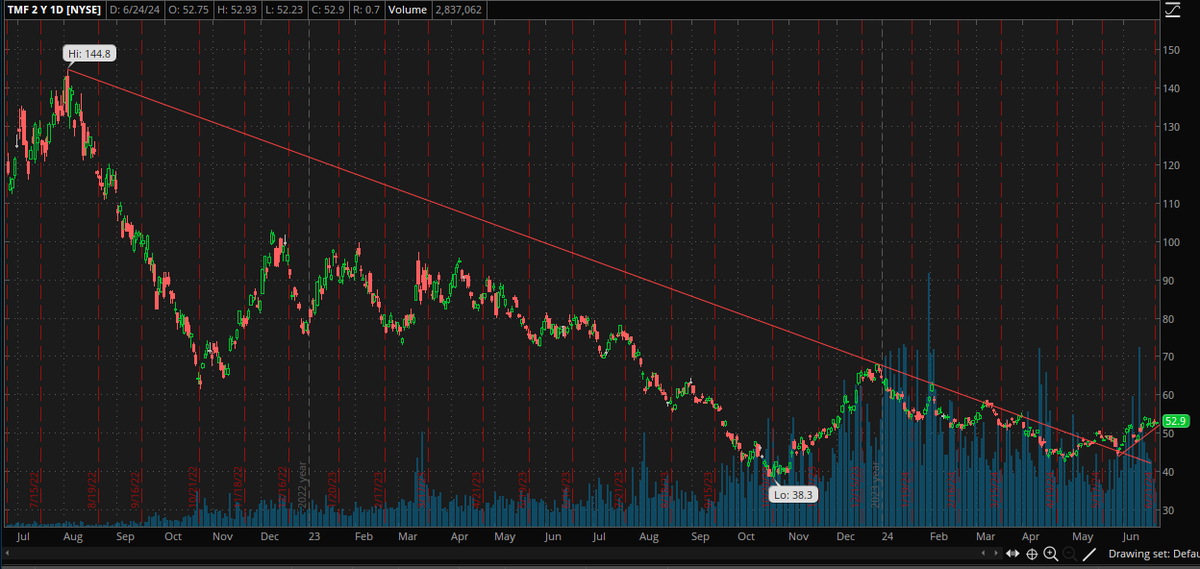Click the 110 price axis label

click(1173, 203)
